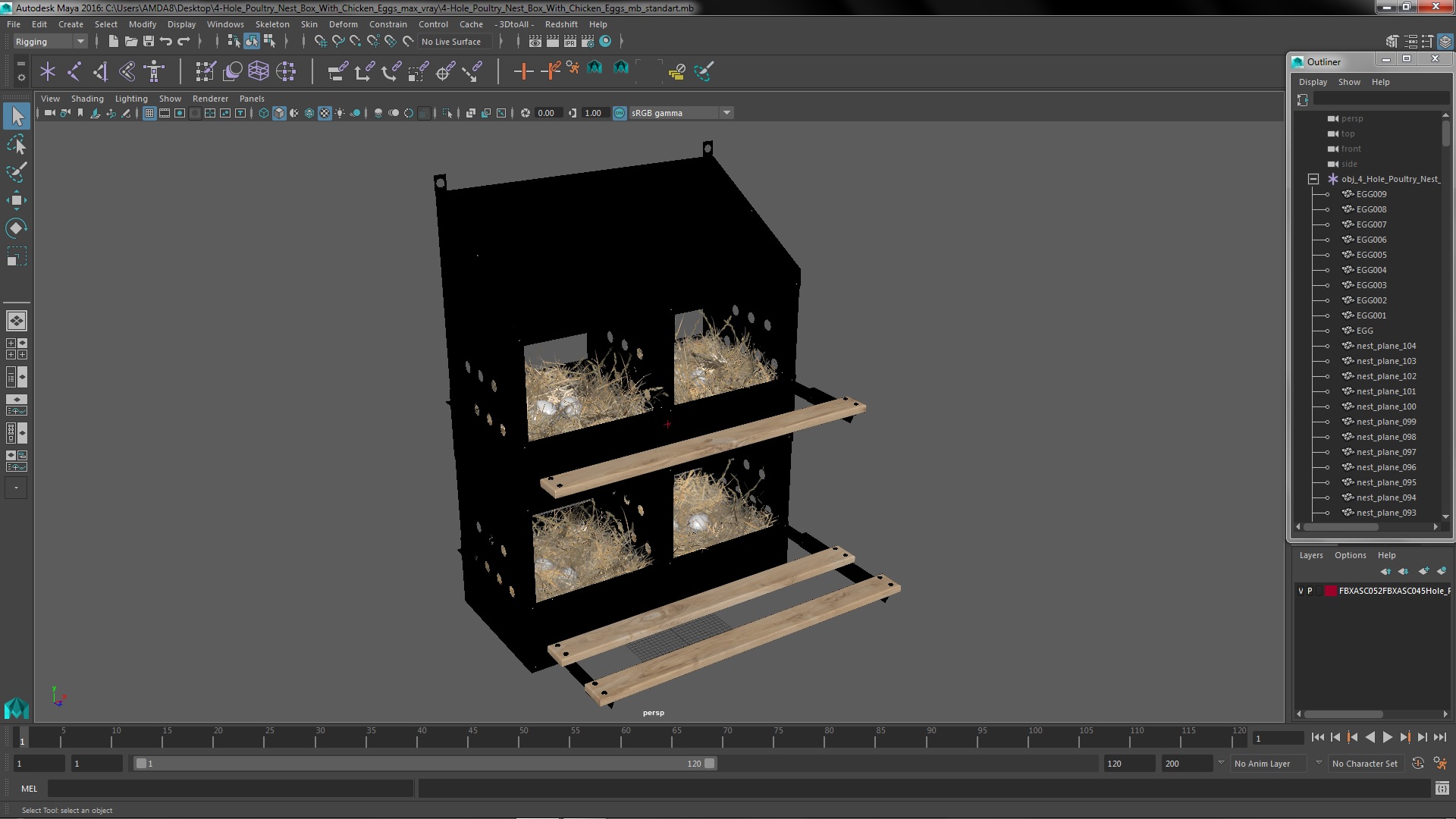The image size is (1456, 819).
Task: Open the Rigging menu set dropdown
Action: (80, 42)
